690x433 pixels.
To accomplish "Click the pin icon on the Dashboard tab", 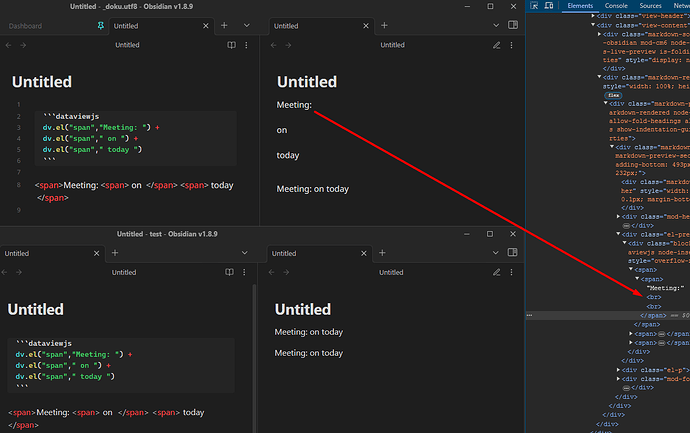I will [x=101, y=26].
